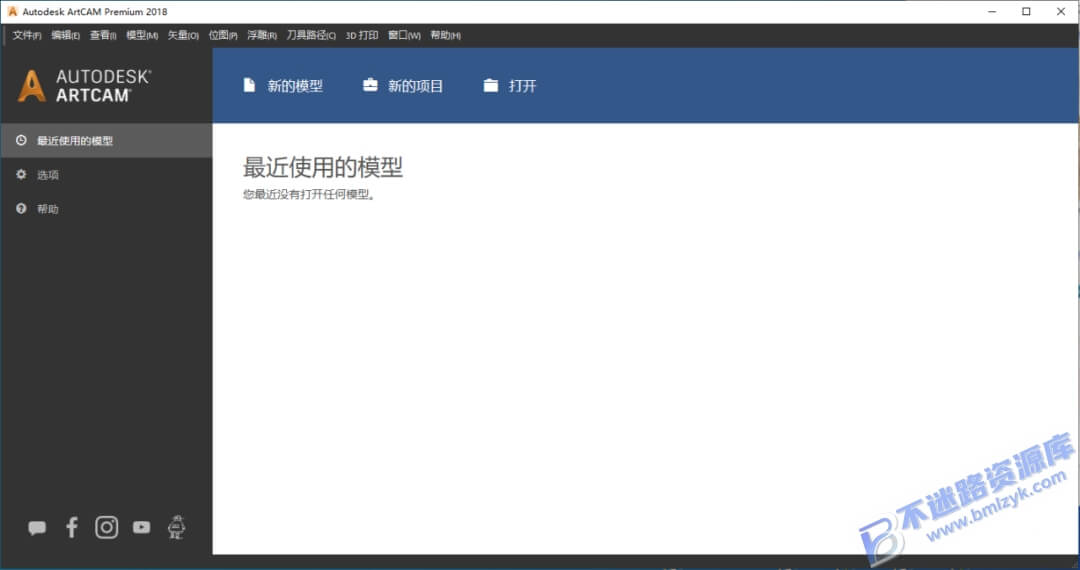Image resolution: width=1080 pixels, height=570 pixels.
Task: Click the question mark icon beside 帮助
Action: 21,209
